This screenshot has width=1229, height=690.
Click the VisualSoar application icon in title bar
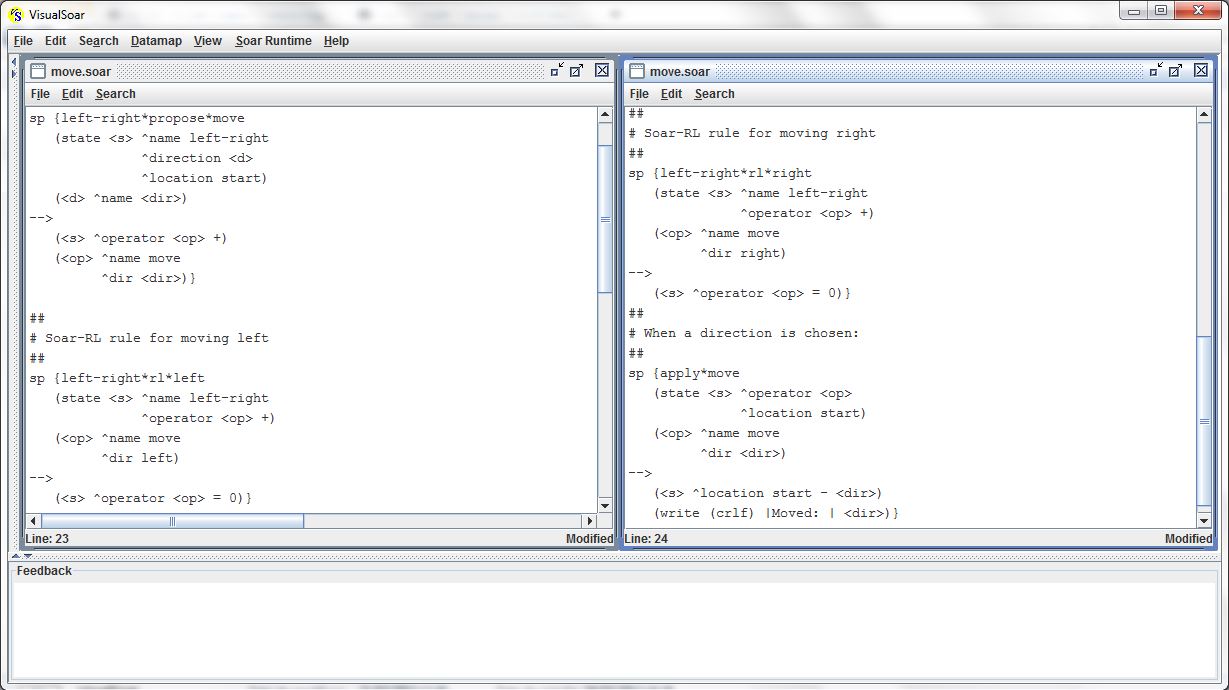coord(15,14)
